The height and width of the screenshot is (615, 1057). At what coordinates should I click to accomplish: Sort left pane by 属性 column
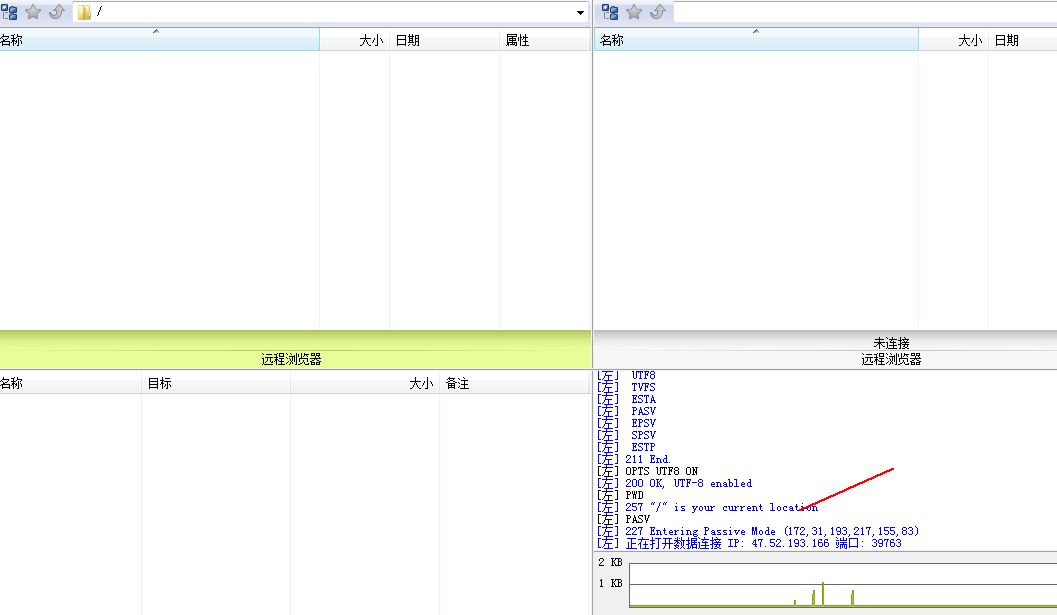(544, 41)
